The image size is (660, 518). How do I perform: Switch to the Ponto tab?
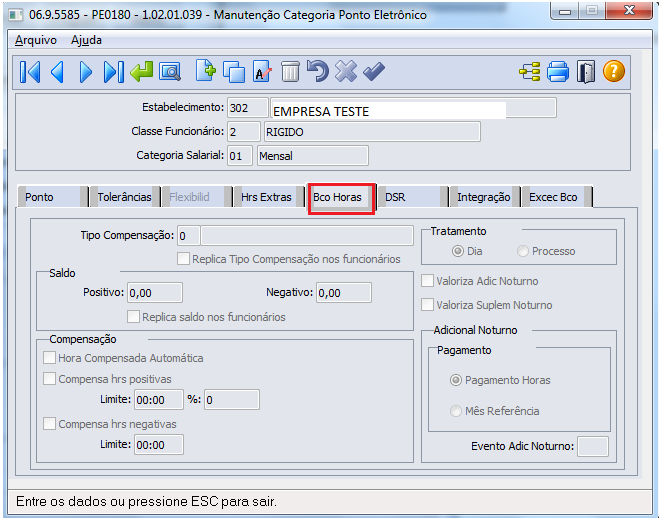tap(52, 197)
